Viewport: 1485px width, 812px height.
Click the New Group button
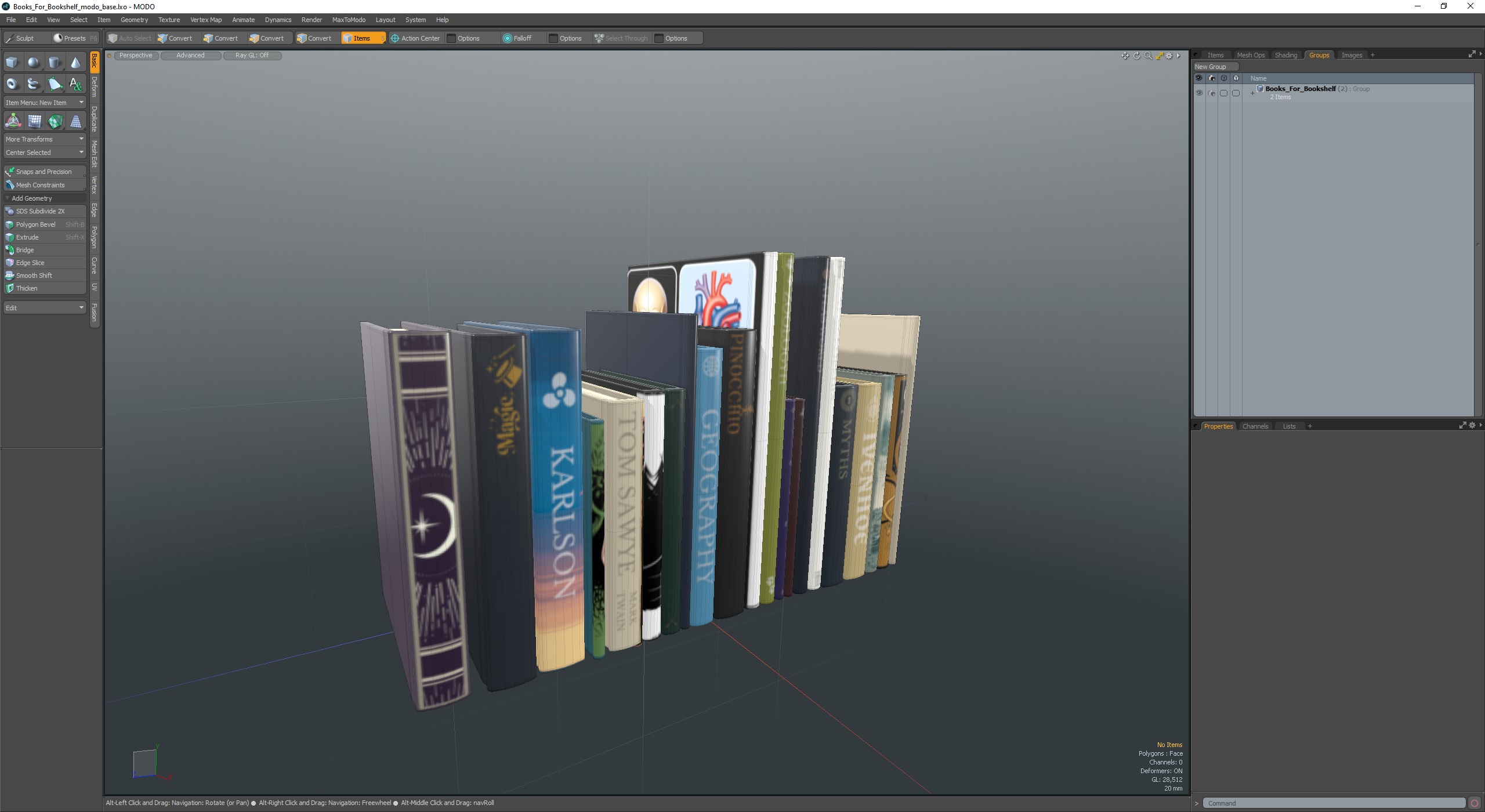(x=1215, y=67)
